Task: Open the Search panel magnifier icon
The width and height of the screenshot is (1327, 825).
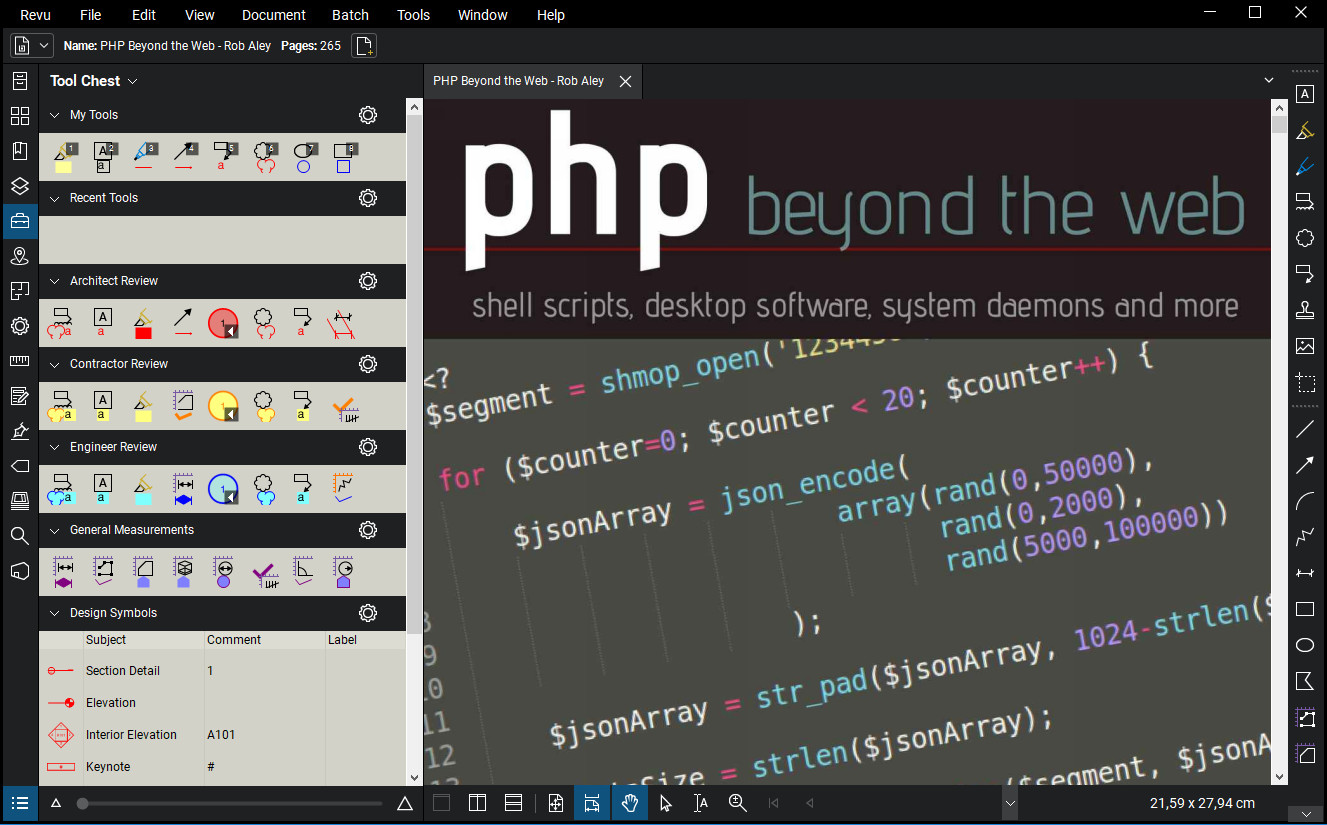Action: (x=19, y=536)
